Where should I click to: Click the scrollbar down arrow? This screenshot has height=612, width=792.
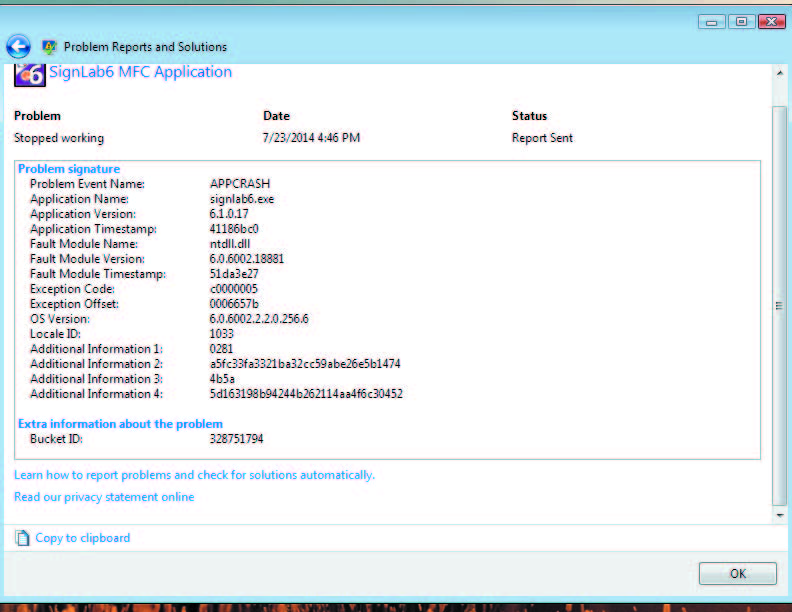(x=780, y=515)
